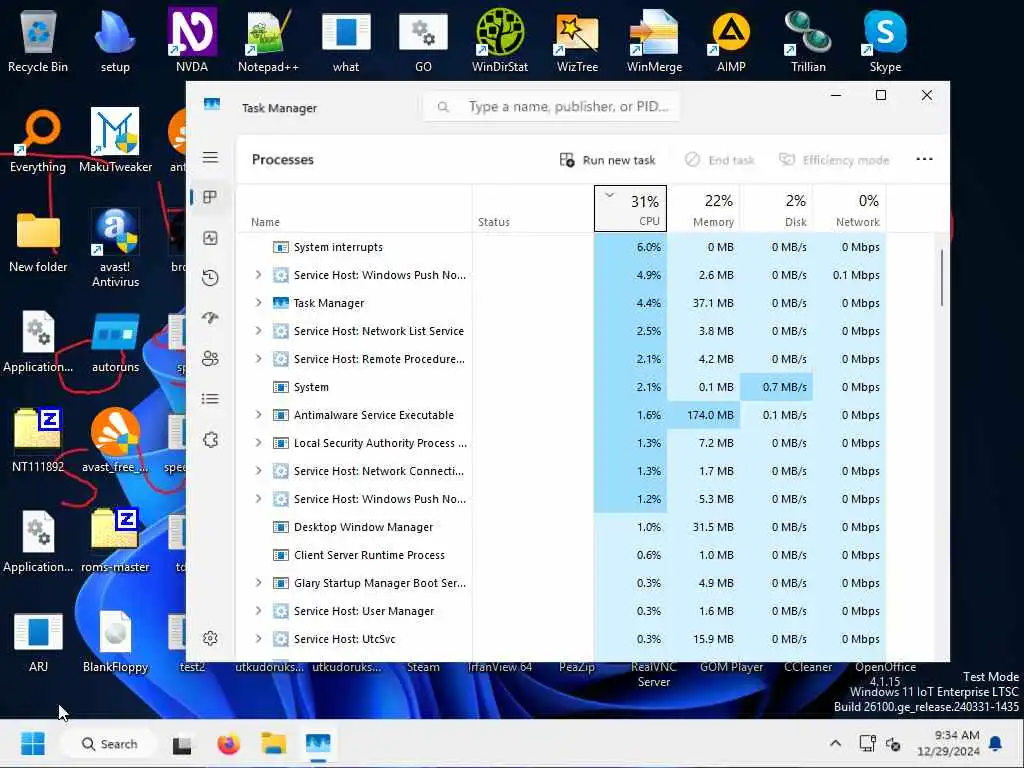The width and height of the screenshot is (1024, 768).
Task: Expand Service Host: Network Connecti... row
Action: click(x=258, y=471)
